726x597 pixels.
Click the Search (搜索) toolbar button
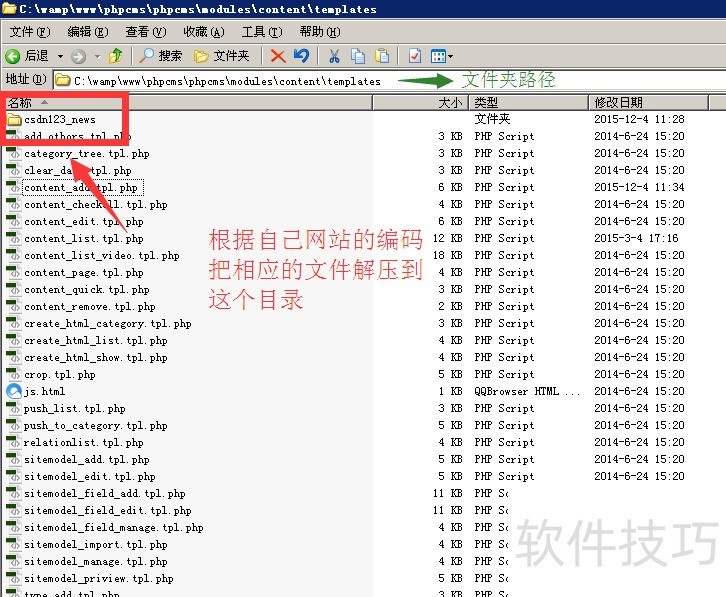[x=161, y=56]
